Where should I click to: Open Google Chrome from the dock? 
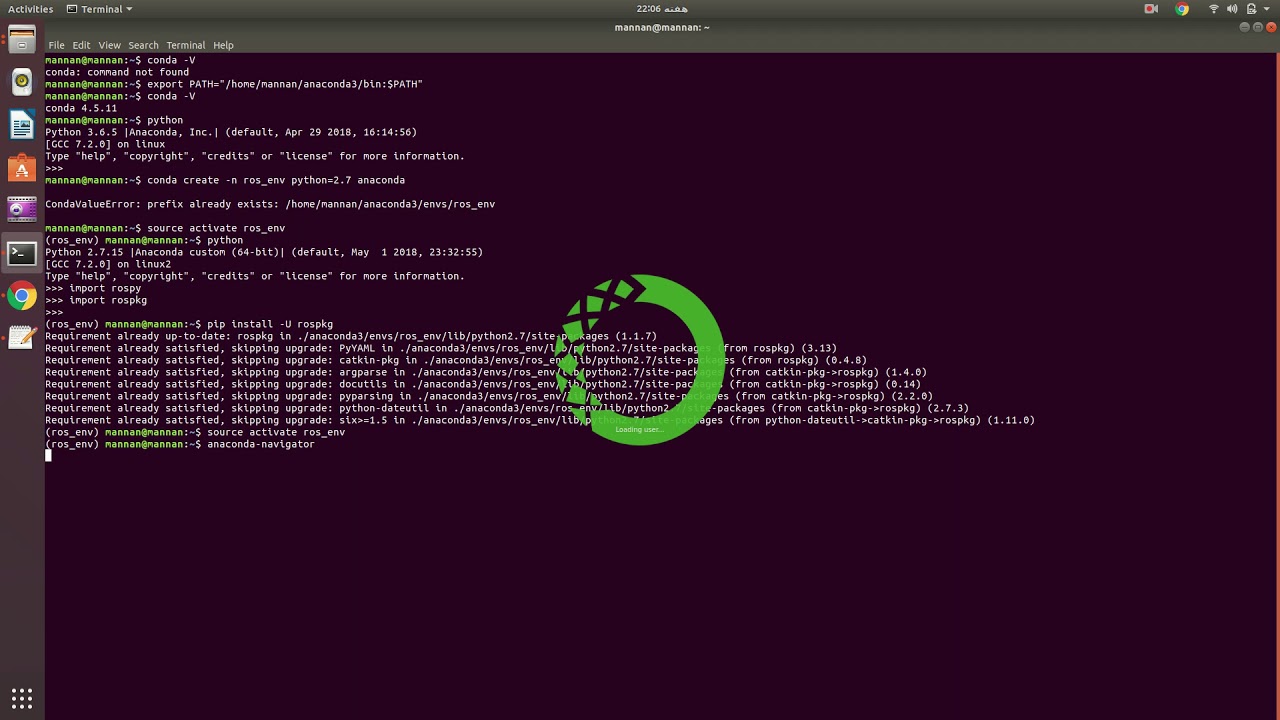[x=22, y=296]
